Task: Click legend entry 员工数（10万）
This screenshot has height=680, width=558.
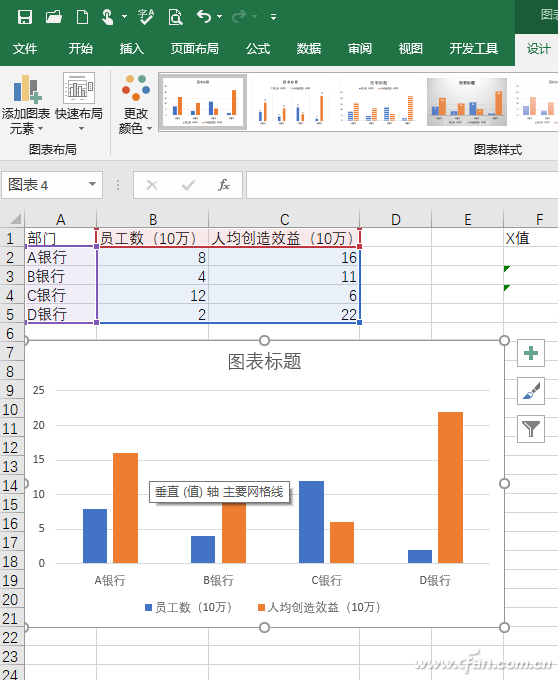Action: coord(189,607)
